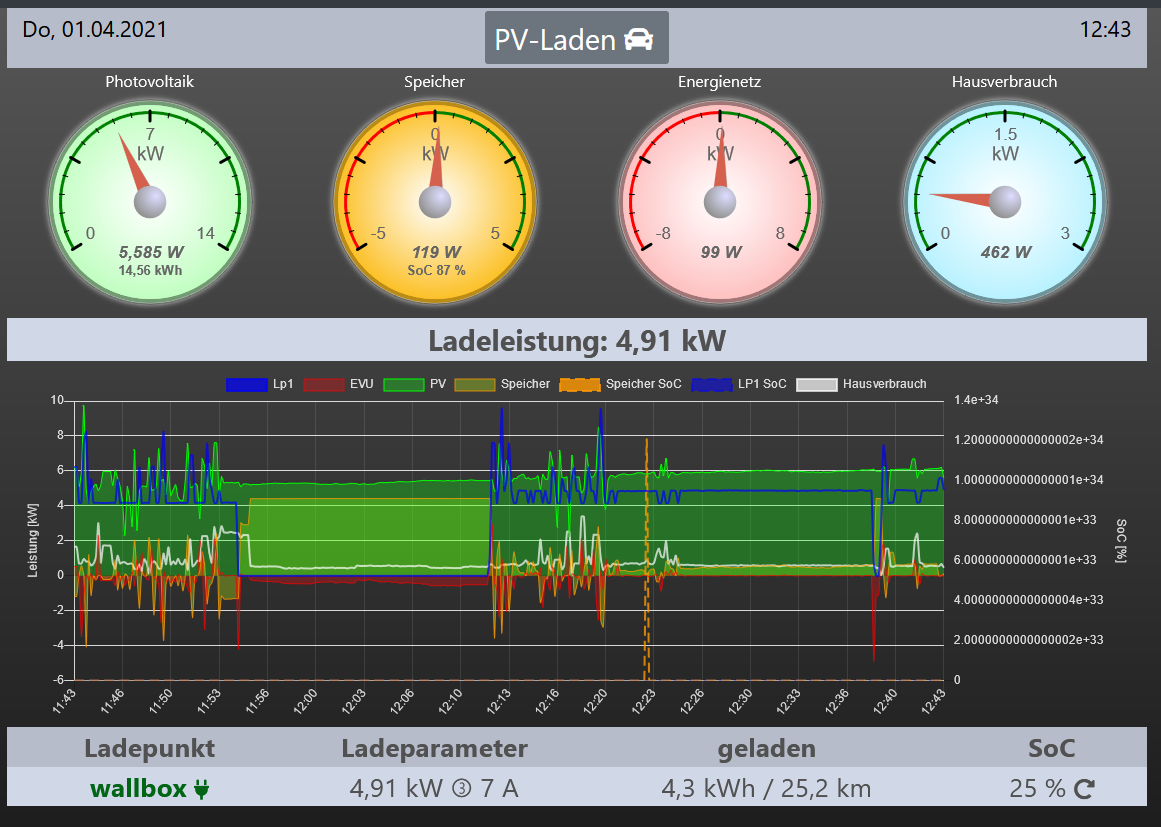This screenshot has height=827, width=1161.
Task: Click the PV-Laden charge mode button
Action: point(576,39)
